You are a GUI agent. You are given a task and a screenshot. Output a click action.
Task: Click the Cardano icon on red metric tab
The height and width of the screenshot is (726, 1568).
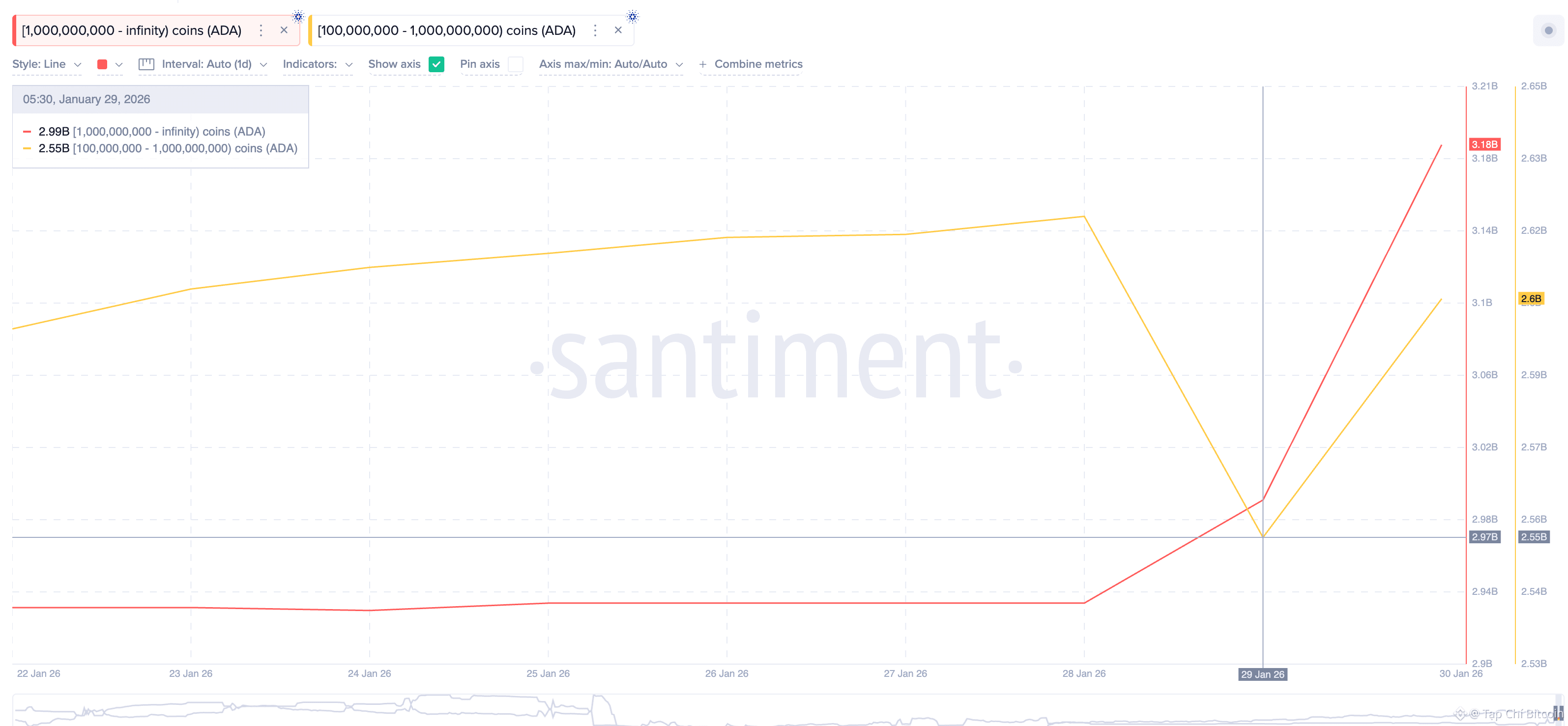(x=298, y=16)
